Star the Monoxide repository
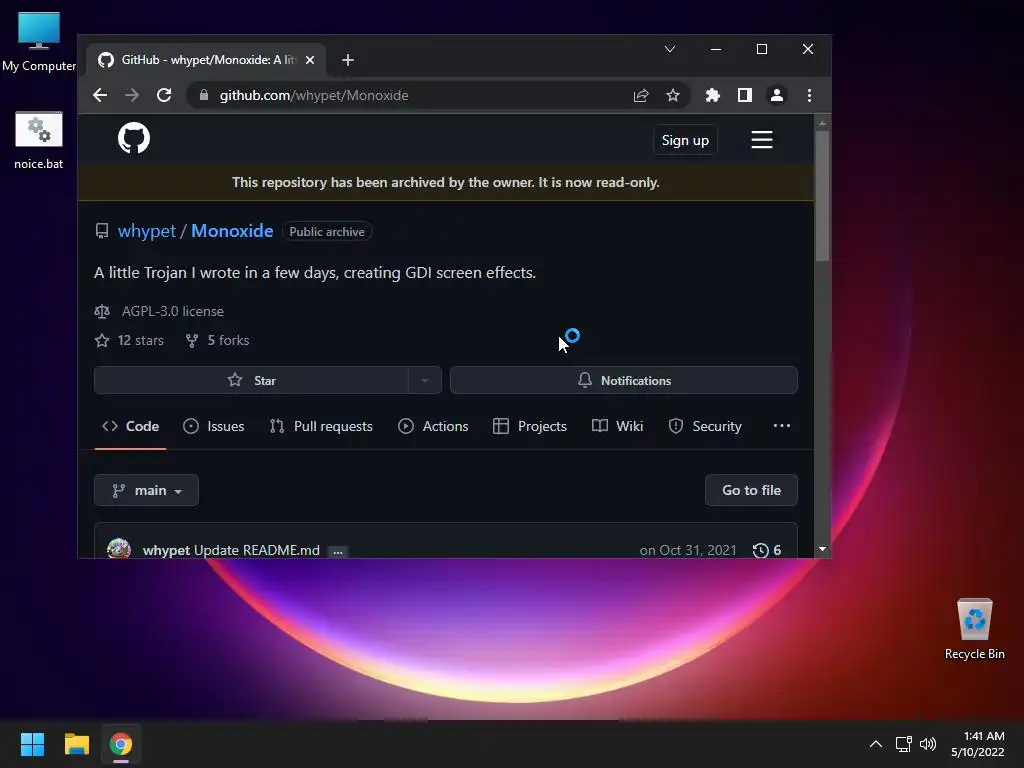Image resolution: width=1024 pixels, height=768 pixels. tap(251, 381)
